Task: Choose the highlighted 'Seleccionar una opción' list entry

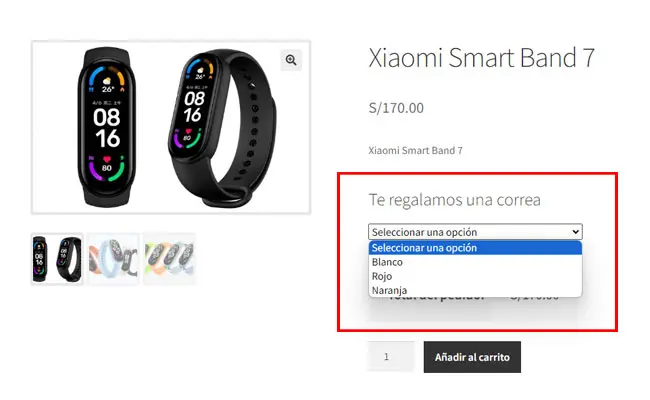Action: tap(475, 248)
